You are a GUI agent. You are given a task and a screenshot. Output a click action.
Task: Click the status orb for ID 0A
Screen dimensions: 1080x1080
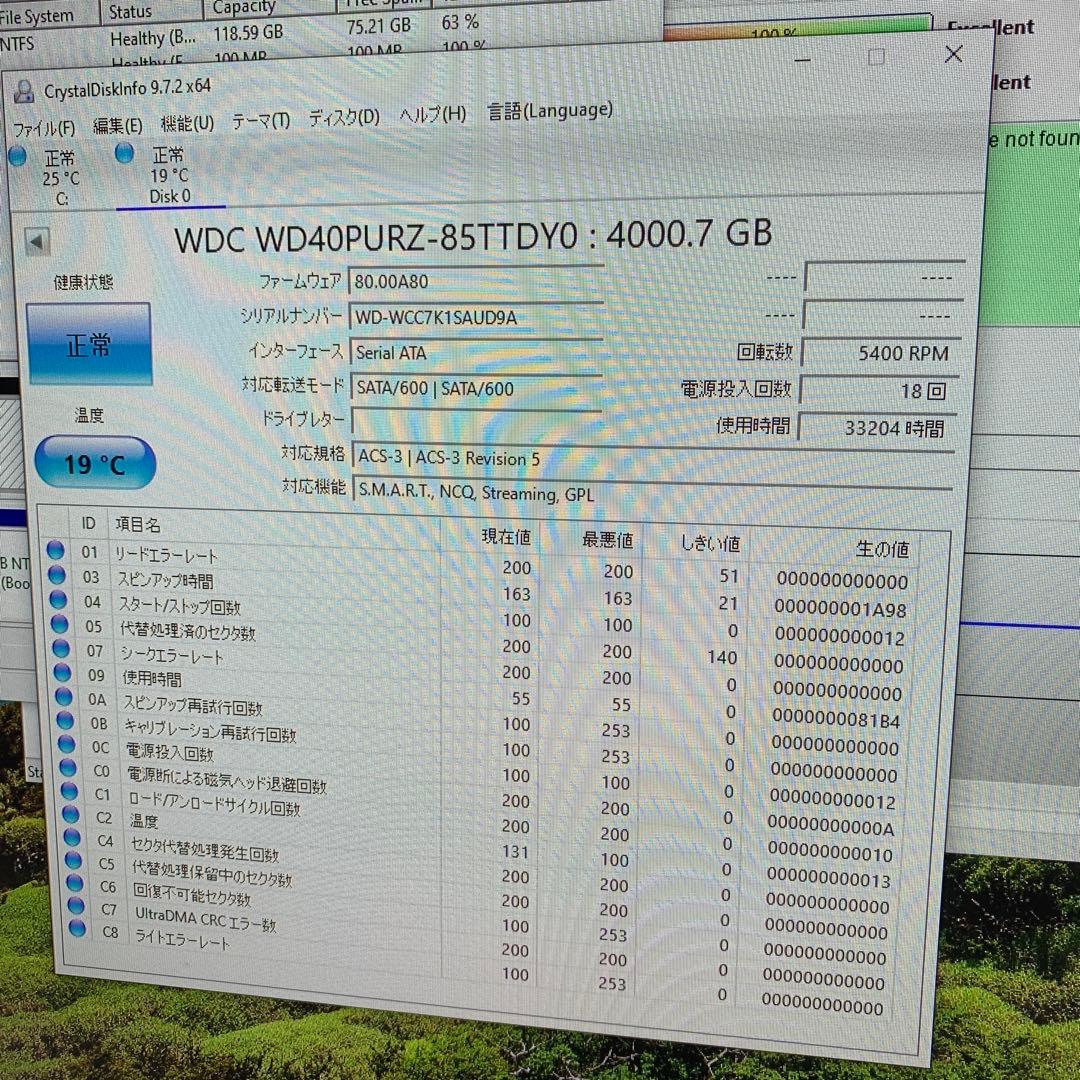point(64,697)
